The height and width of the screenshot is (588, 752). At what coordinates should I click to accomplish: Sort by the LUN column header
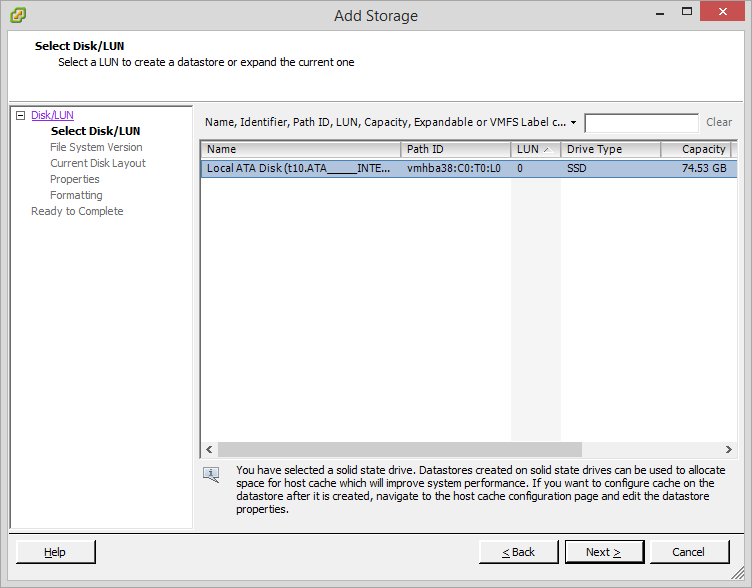[x=534, y=149]
